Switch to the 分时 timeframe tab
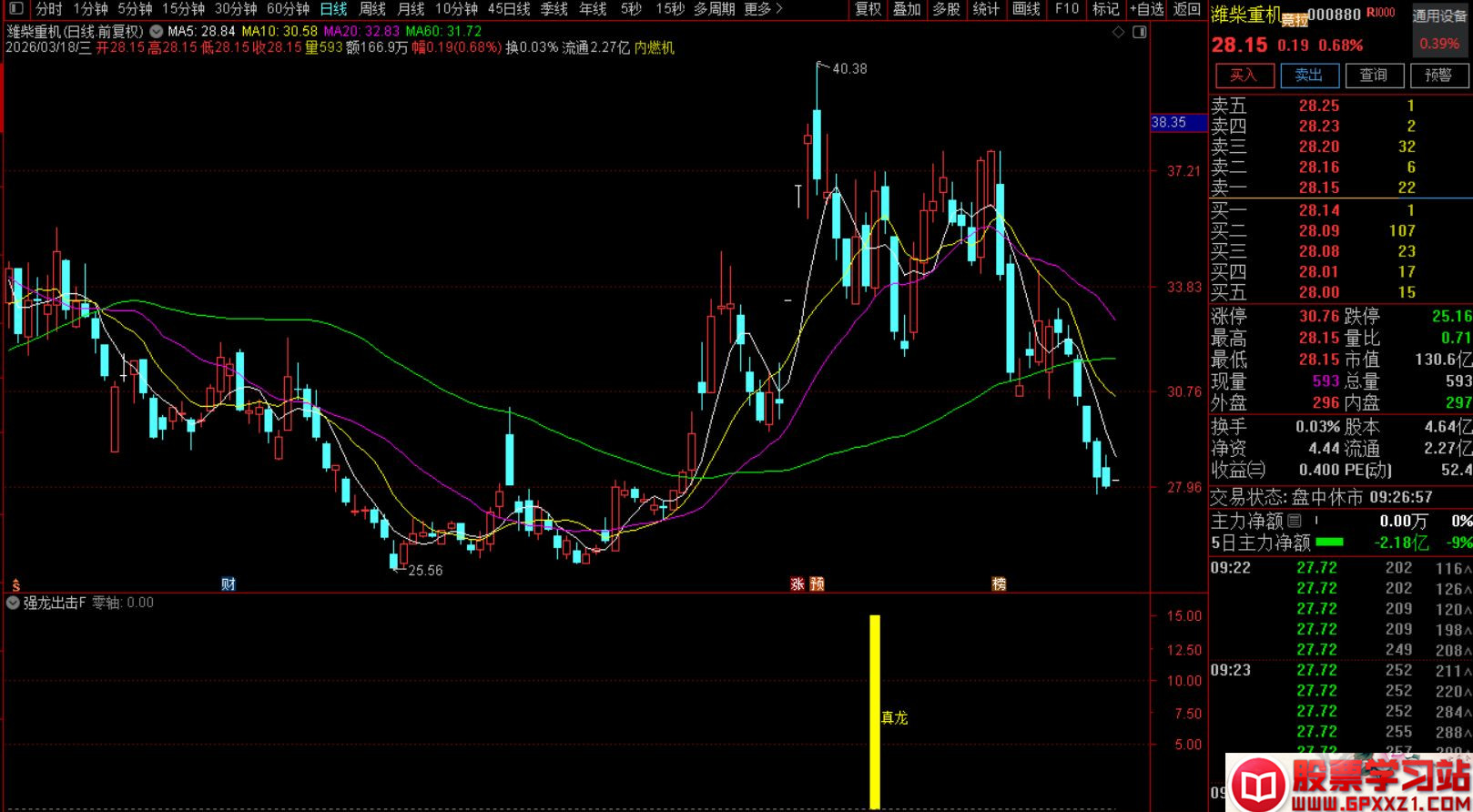The width and height of the screenshot is (1473, 812). tap(49, 9)
